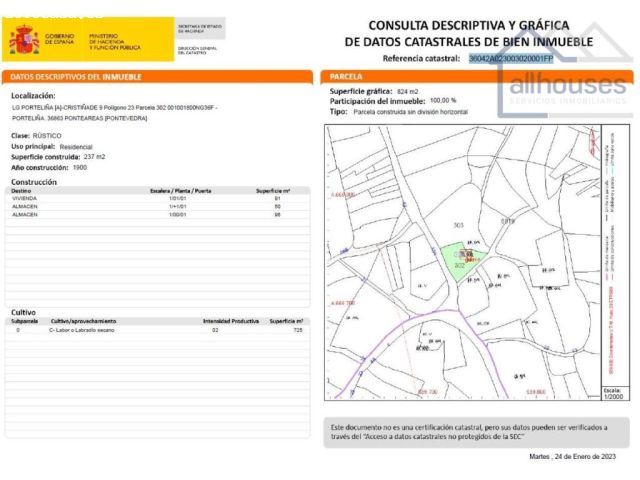Click the Superficie construida value '237 m2'
This screenshot has width=640, height=480.
point(94,157)
